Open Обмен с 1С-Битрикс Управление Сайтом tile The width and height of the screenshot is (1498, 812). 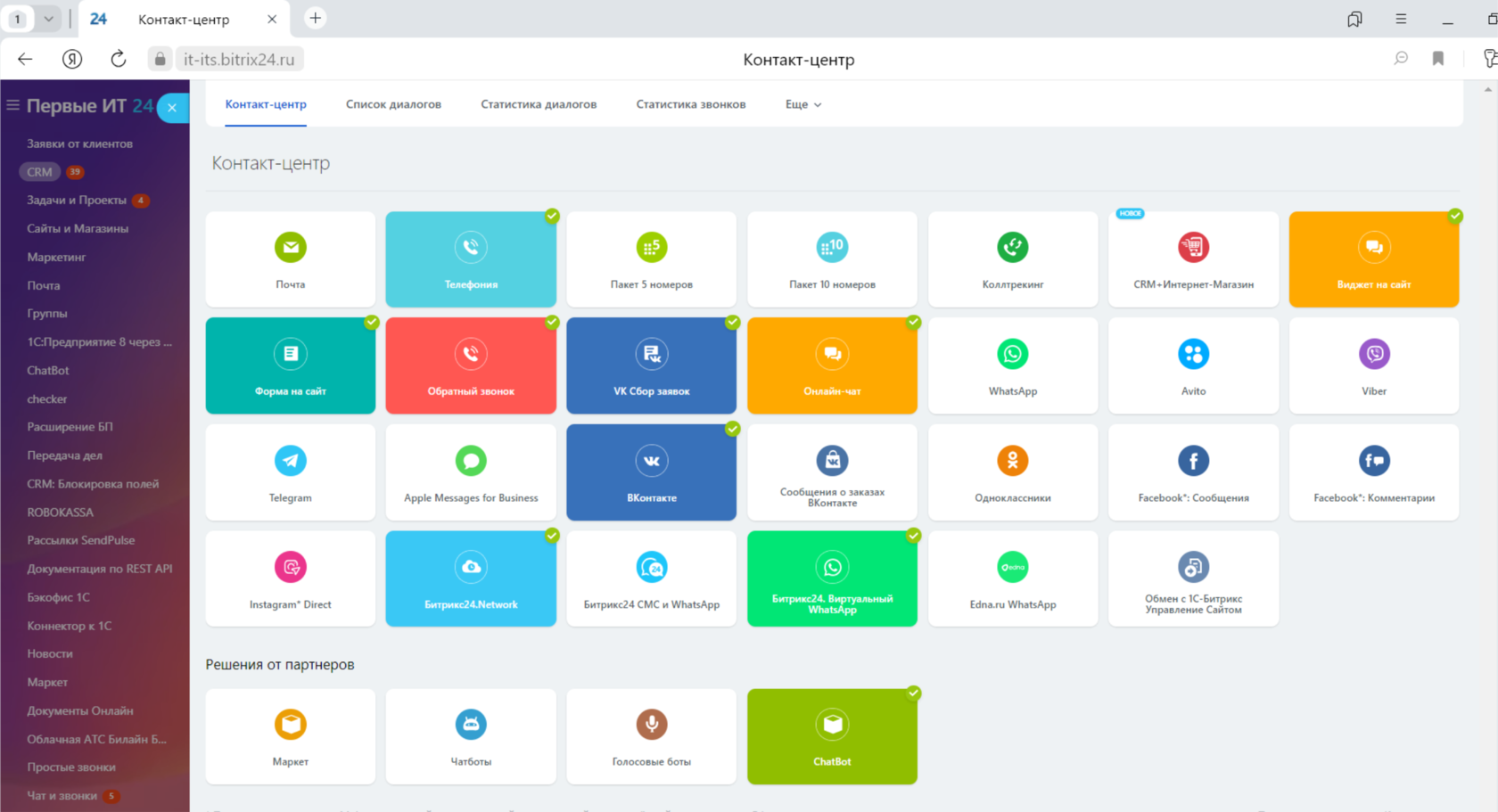coord(1193,578)
